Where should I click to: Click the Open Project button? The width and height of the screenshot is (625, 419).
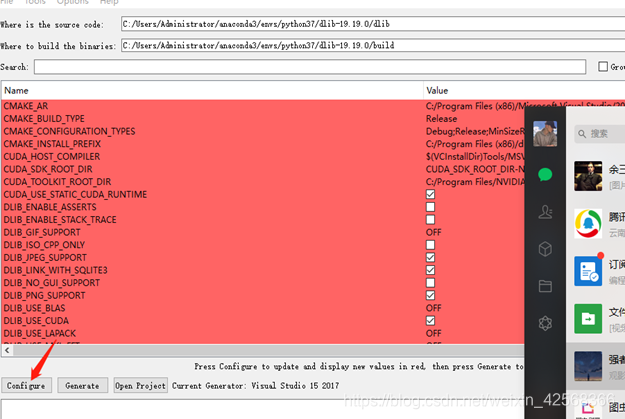pyautogui.click(x=140, y=386)
